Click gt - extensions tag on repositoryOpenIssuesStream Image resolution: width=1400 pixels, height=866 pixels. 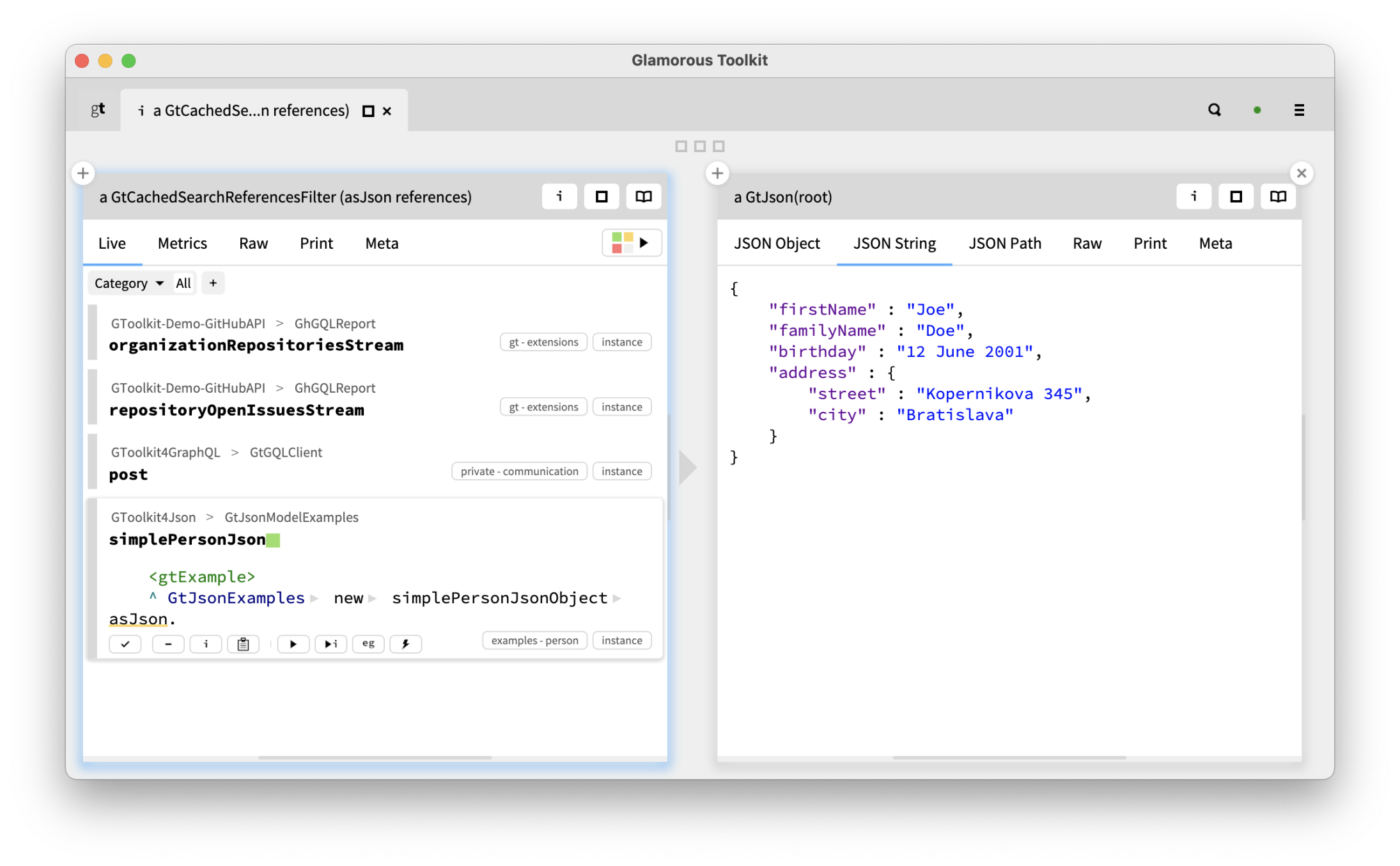[x=543, y=407]
